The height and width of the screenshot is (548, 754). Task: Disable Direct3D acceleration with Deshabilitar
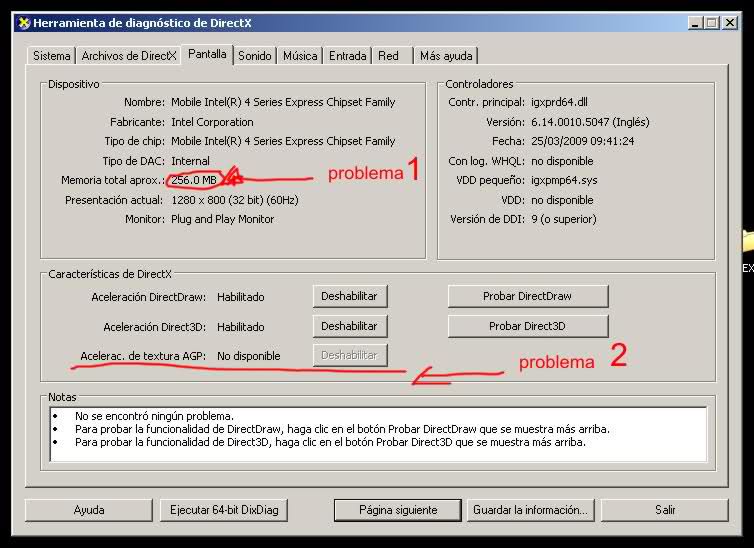click(x=350, y=326)
